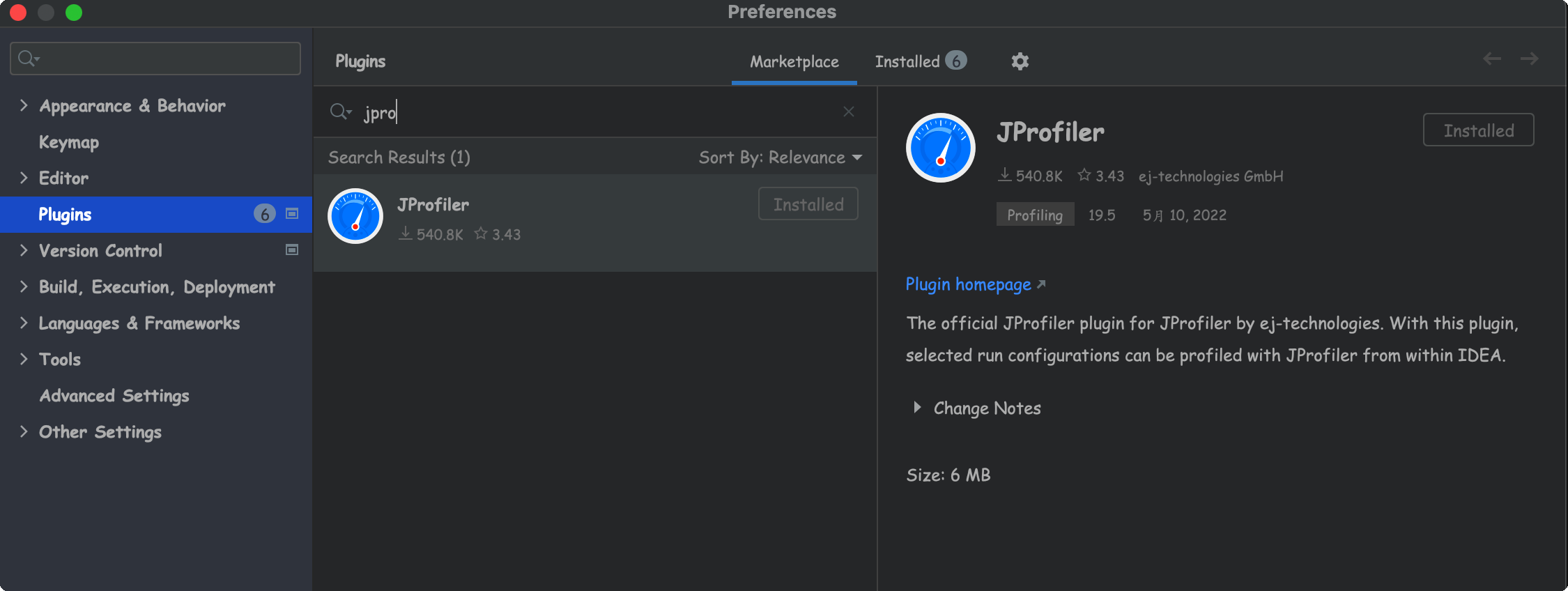The height and width of the screenshot is (591, 1568).
Task: Expand Other Settings group
Action: point(24,431)
